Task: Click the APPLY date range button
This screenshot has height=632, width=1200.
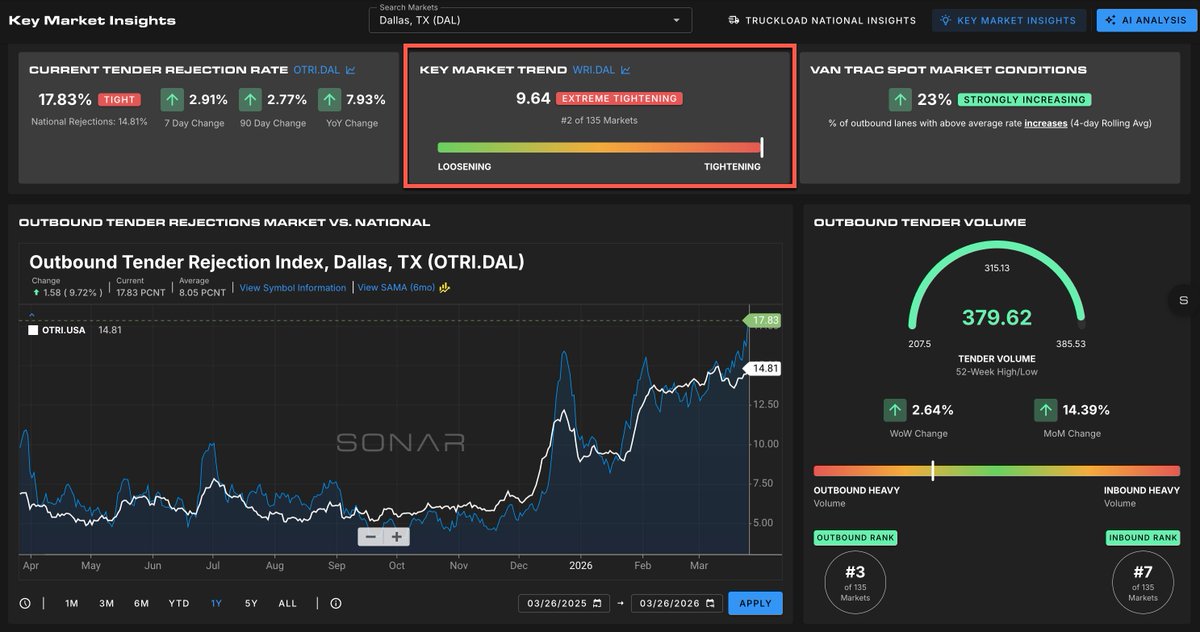Action: 755,604
